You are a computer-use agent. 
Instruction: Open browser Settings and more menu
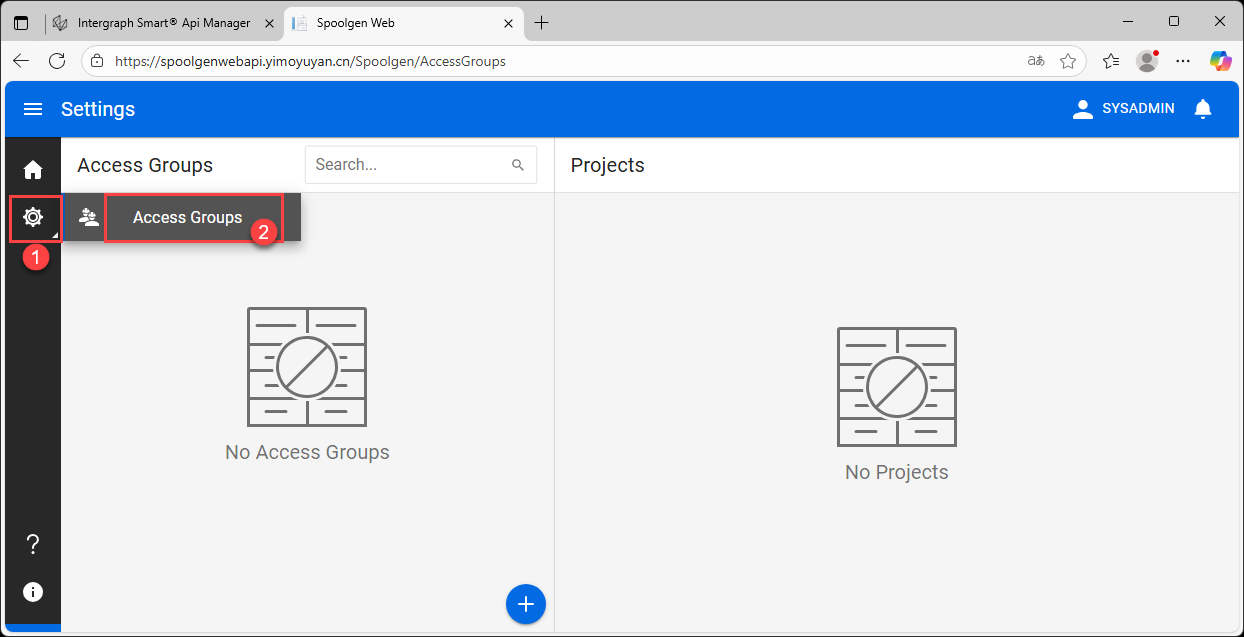[x=1183, y=61]
